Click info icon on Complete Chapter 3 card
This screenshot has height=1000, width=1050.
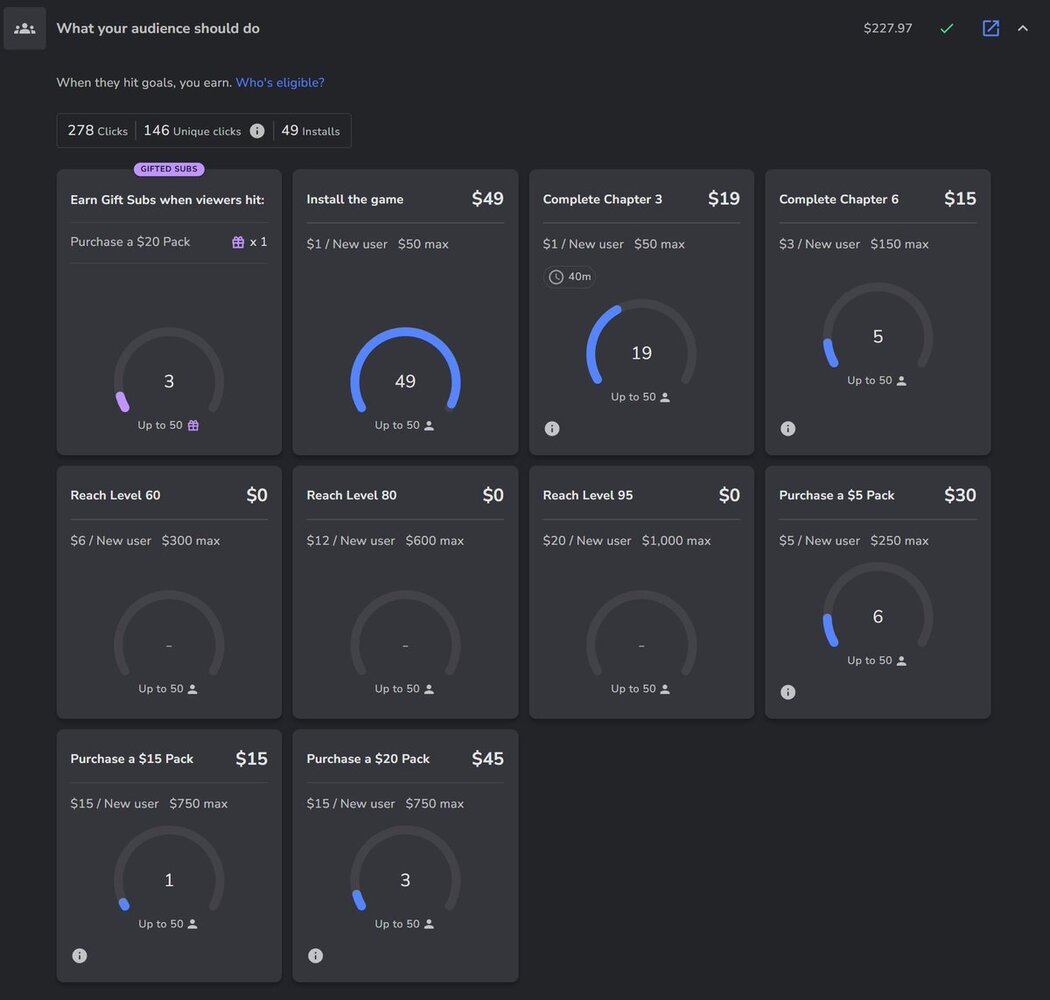[552, 429]
